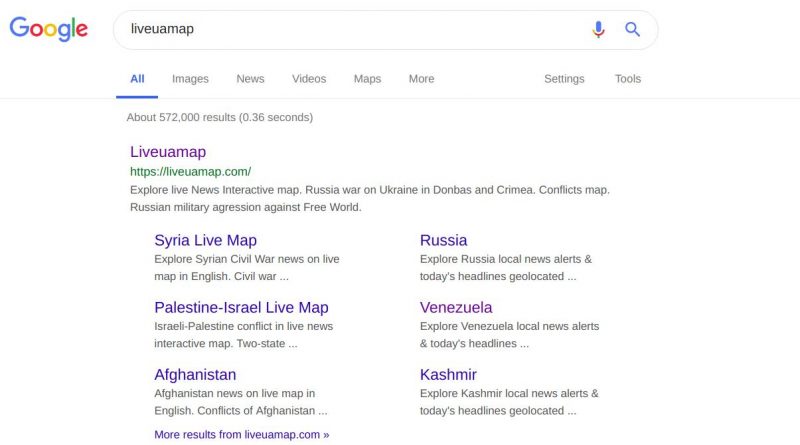This screenshot has height=445, width=800.
Task: Open the search Settings menu
Action: [x=564, y=79]
